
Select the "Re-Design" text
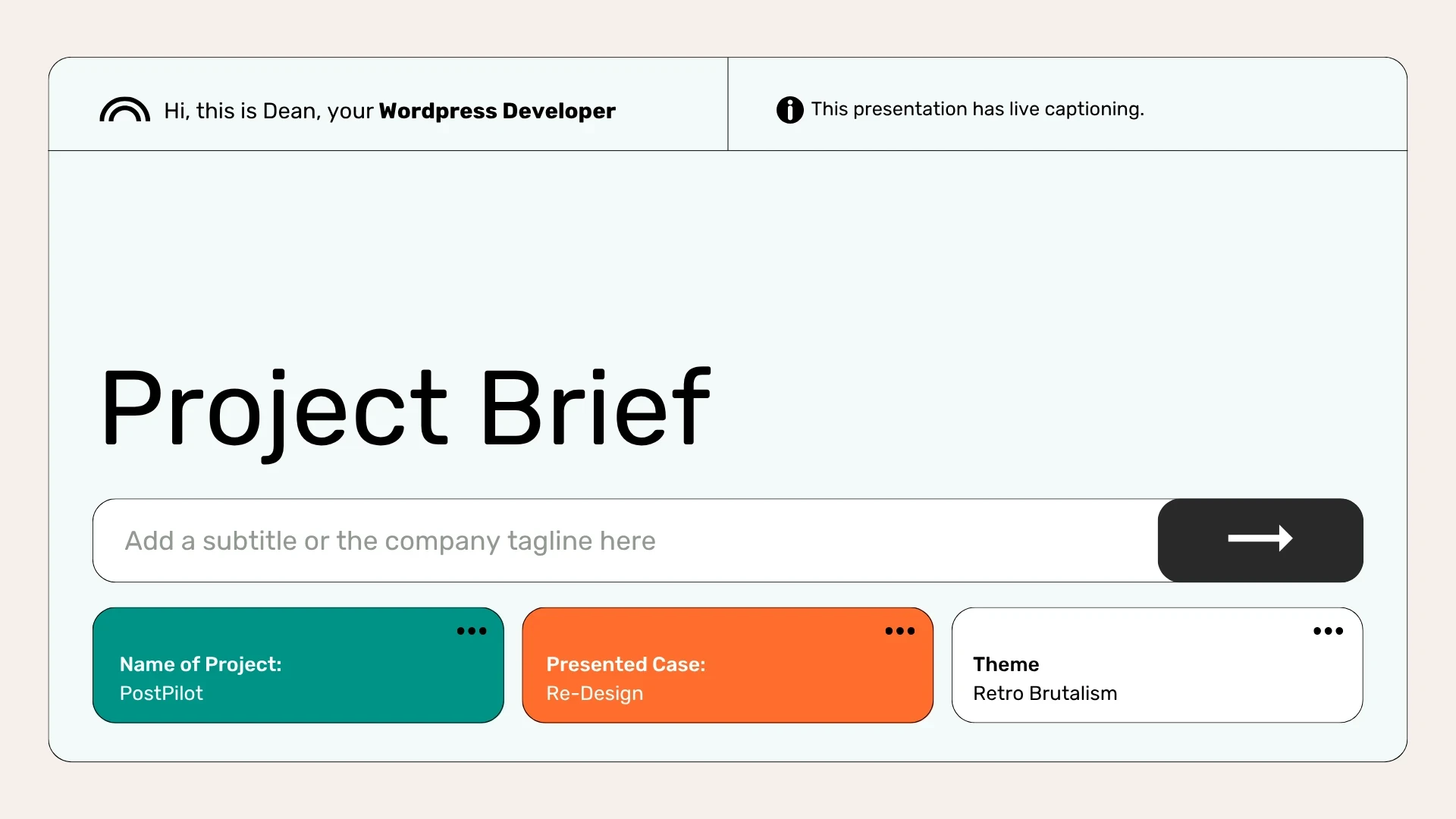(595, 693)
